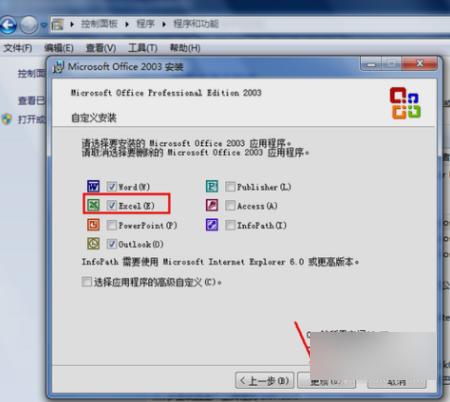Click the address bar Control Panel icon
450x402 pixels.
pyautogui.click(x=57, y=24)
